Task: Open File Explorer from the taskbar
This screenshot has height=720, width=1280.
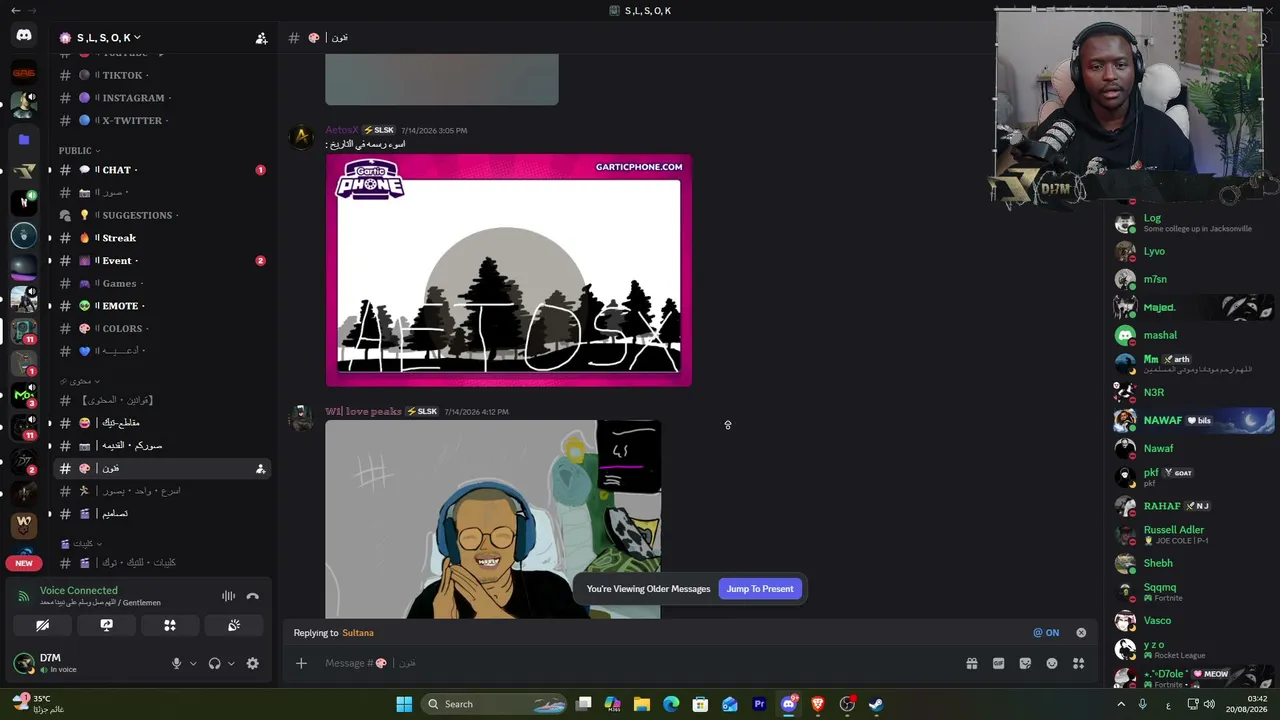Action: click(642, 704)
